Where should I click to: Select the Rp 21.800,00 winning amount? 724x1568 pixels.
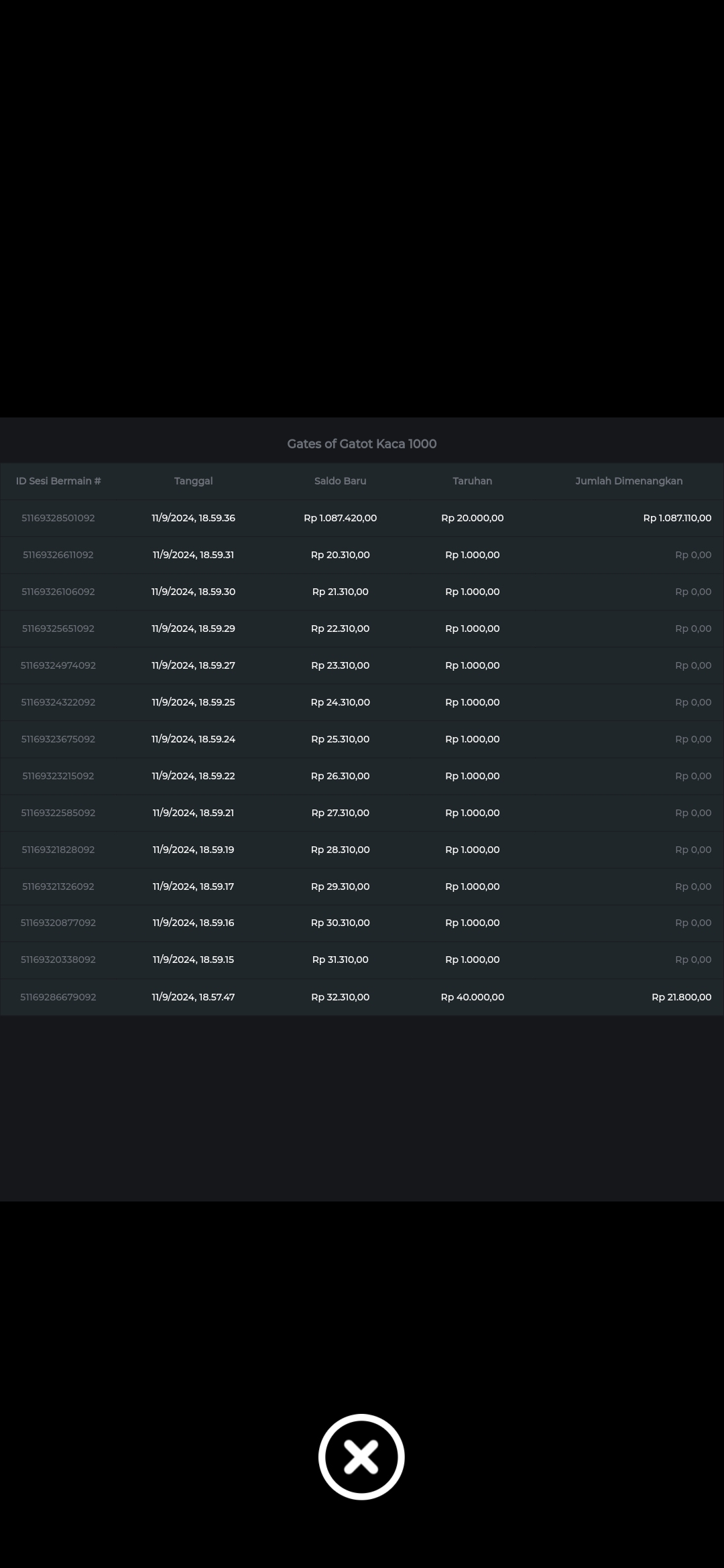[681, 997]
